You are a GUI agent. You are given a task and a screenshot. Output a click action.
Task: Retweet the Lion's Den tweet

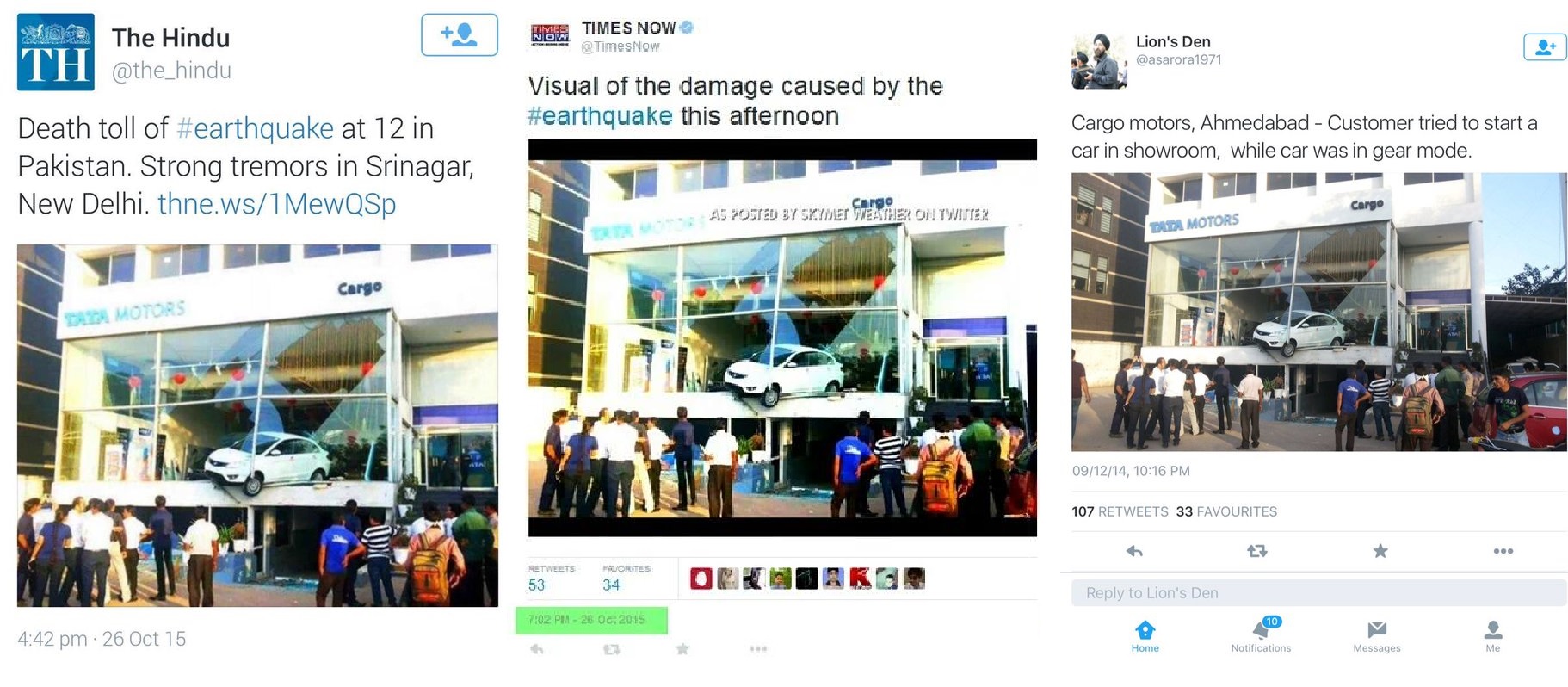point(1256,551)
